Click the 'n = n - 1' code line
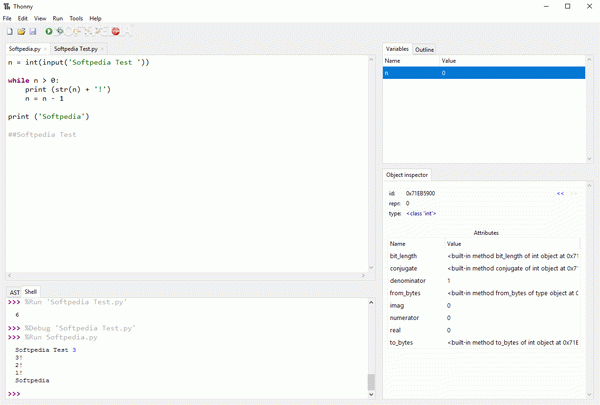Image resolution: width=600 pixels, height=405 pixels. 44,98
